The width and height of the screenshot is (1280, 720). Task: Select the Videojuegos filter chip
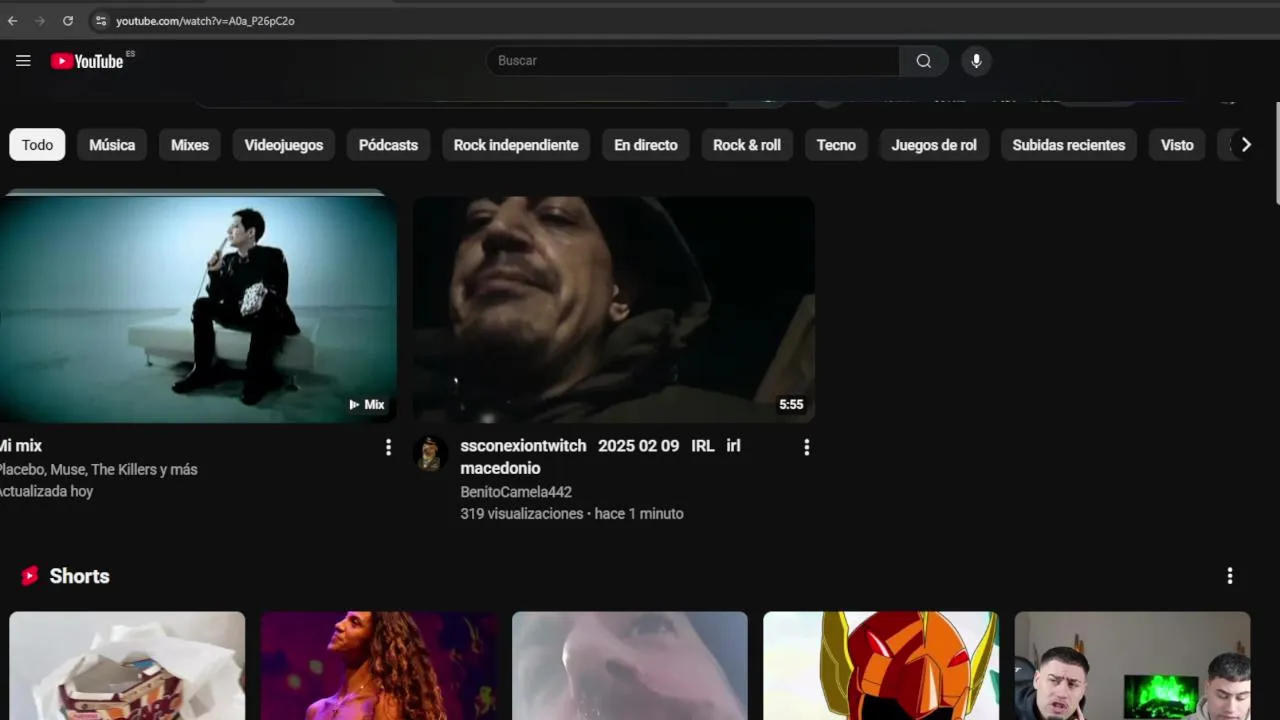click(284, 145)
